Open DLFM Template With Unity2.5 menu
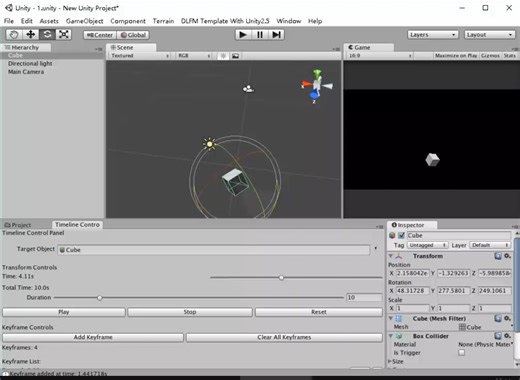 [x=225, y=21]
